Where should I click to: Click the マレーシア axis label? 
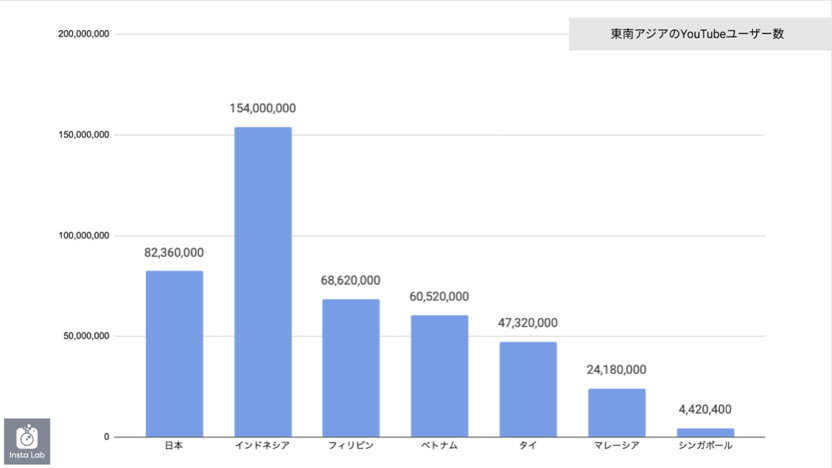pos(617,446)
